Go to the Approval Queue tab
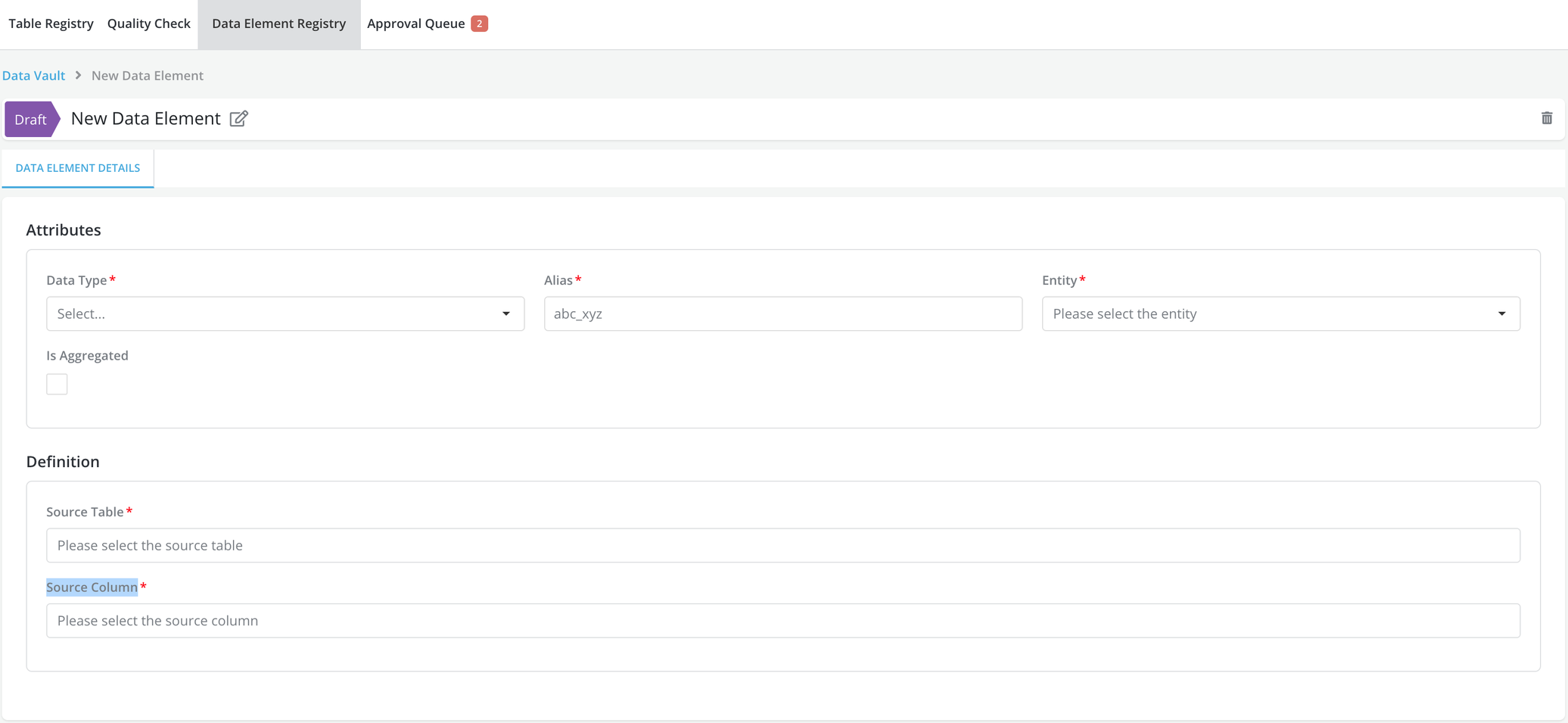The height and width of the screenshot is (723, 1568). tap(415, 23)
